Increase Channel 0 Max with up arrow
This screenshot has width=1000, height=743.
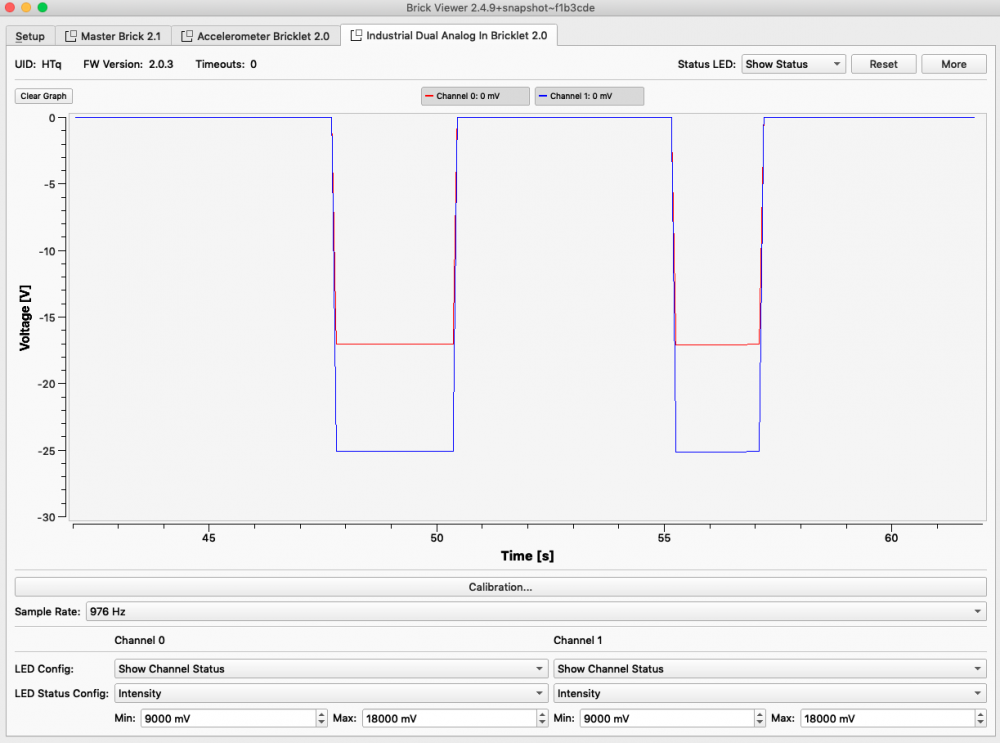[x=541, y=714]
